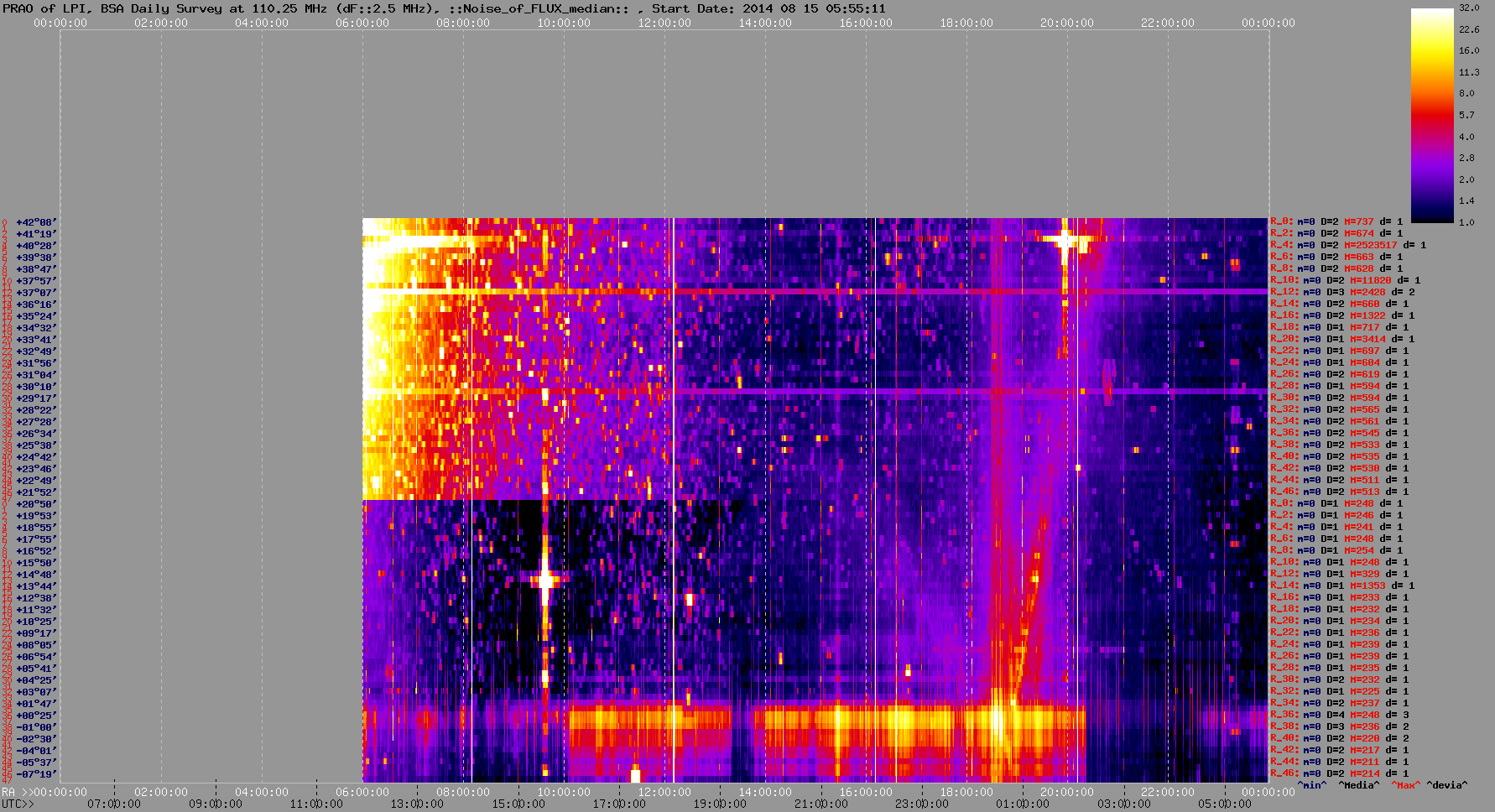Select the 11.3 color scale value

point(1469,72)
